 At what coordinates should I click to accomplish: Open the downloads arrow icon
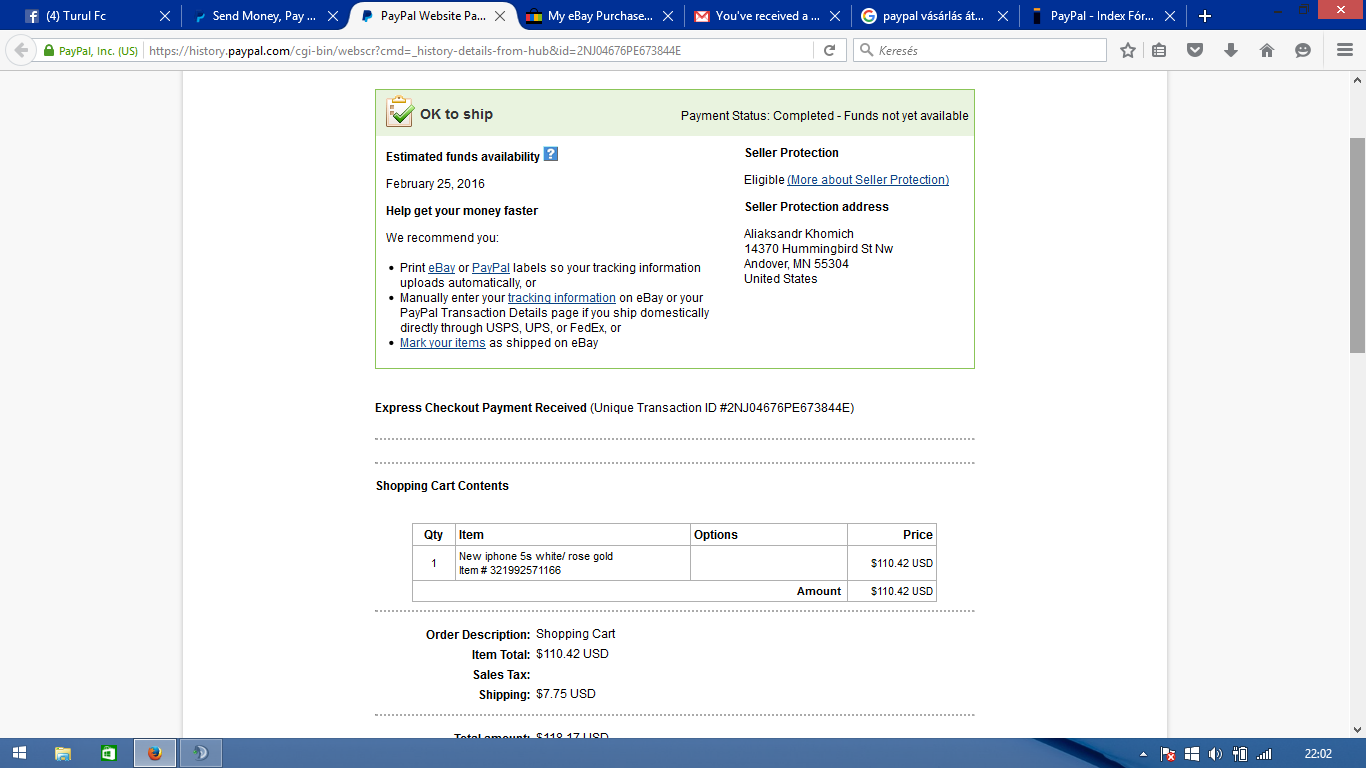[x=1231, y=50]
